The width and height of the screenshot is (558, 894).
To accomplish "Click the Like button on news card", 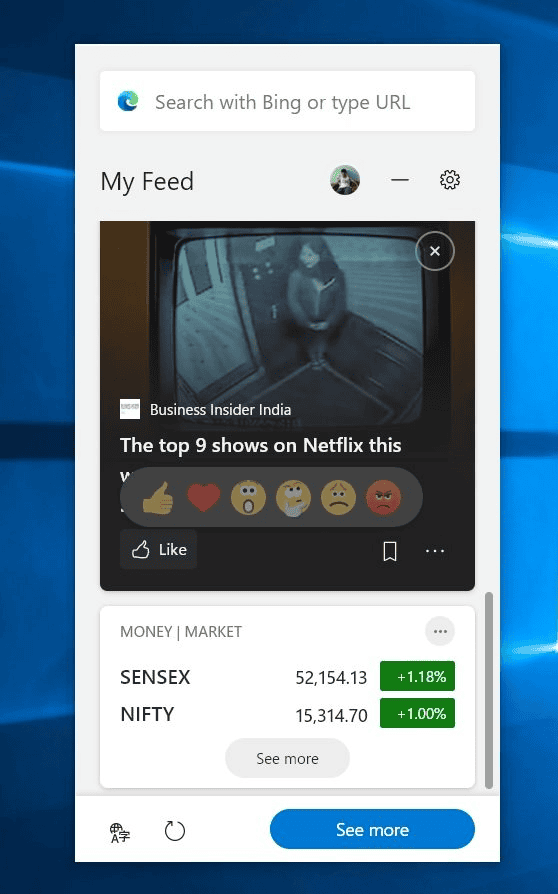I will 158,550.
